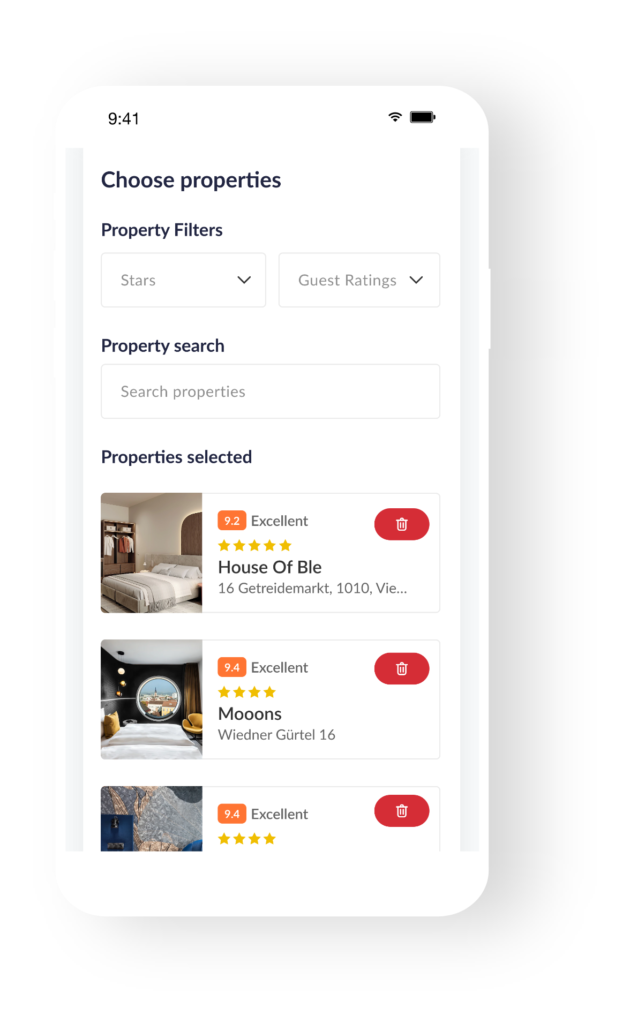Open the Stars filter dropdown
630x1024 pixels.
click(183, 280)
